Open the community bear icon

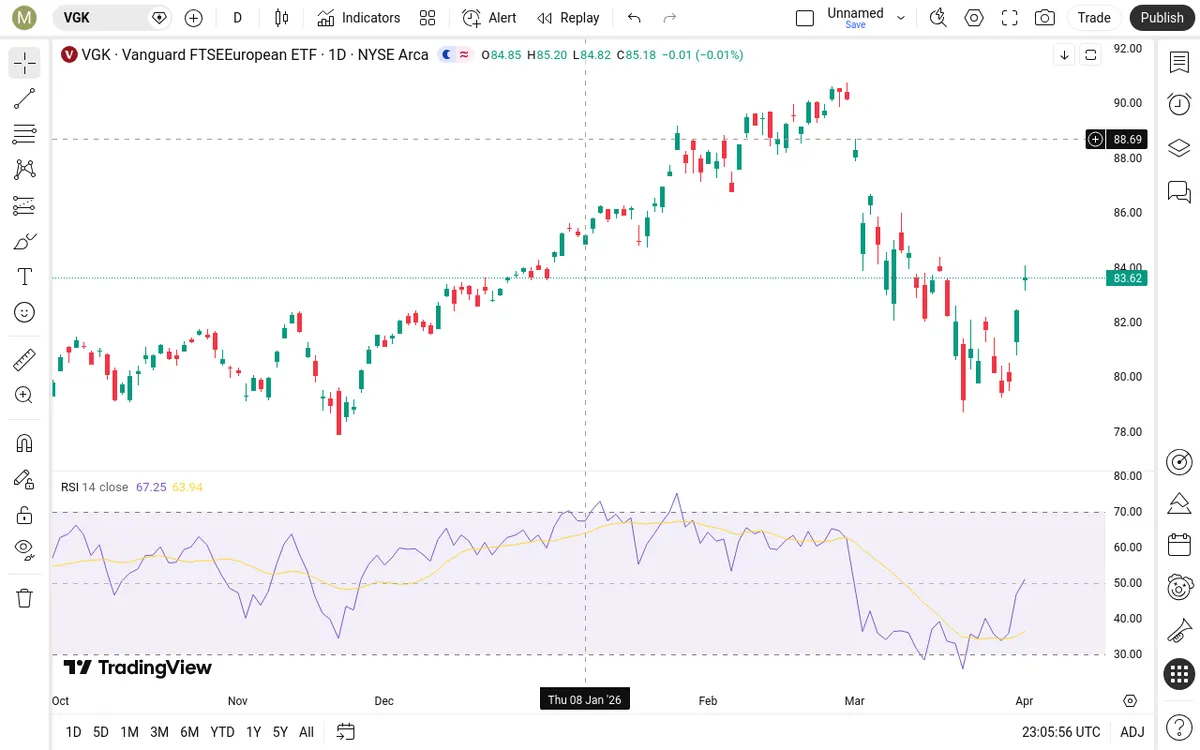click(1179, 588)
